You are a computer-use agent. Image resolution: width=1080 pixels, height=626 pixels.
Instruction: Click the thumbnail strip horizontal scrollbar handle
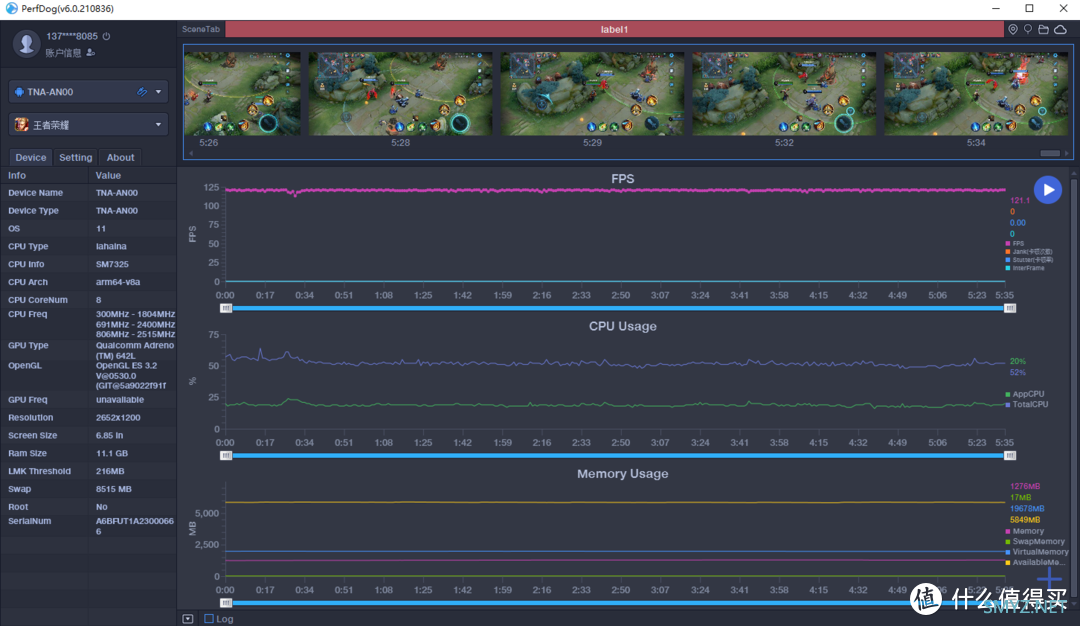pos(1050,154)
